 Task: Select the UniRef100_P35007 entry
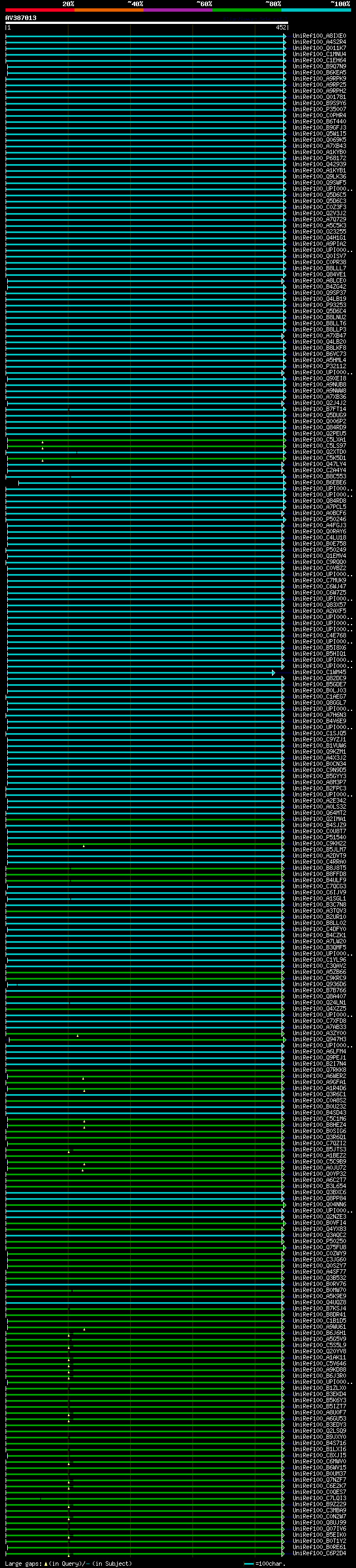coord(319,109)
